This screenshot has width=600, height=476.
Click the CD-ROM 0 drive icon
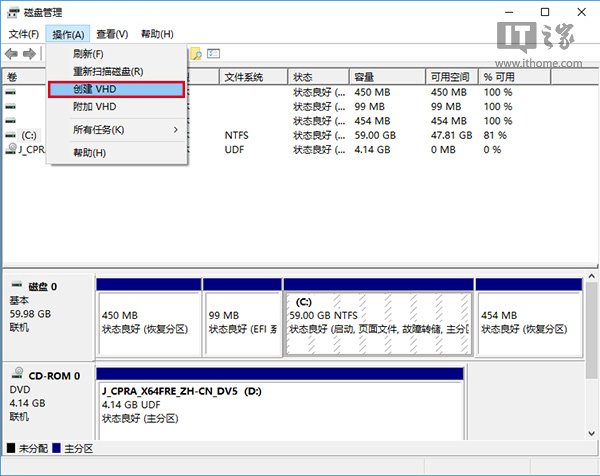pyautogui.click(x=15, y=376)
